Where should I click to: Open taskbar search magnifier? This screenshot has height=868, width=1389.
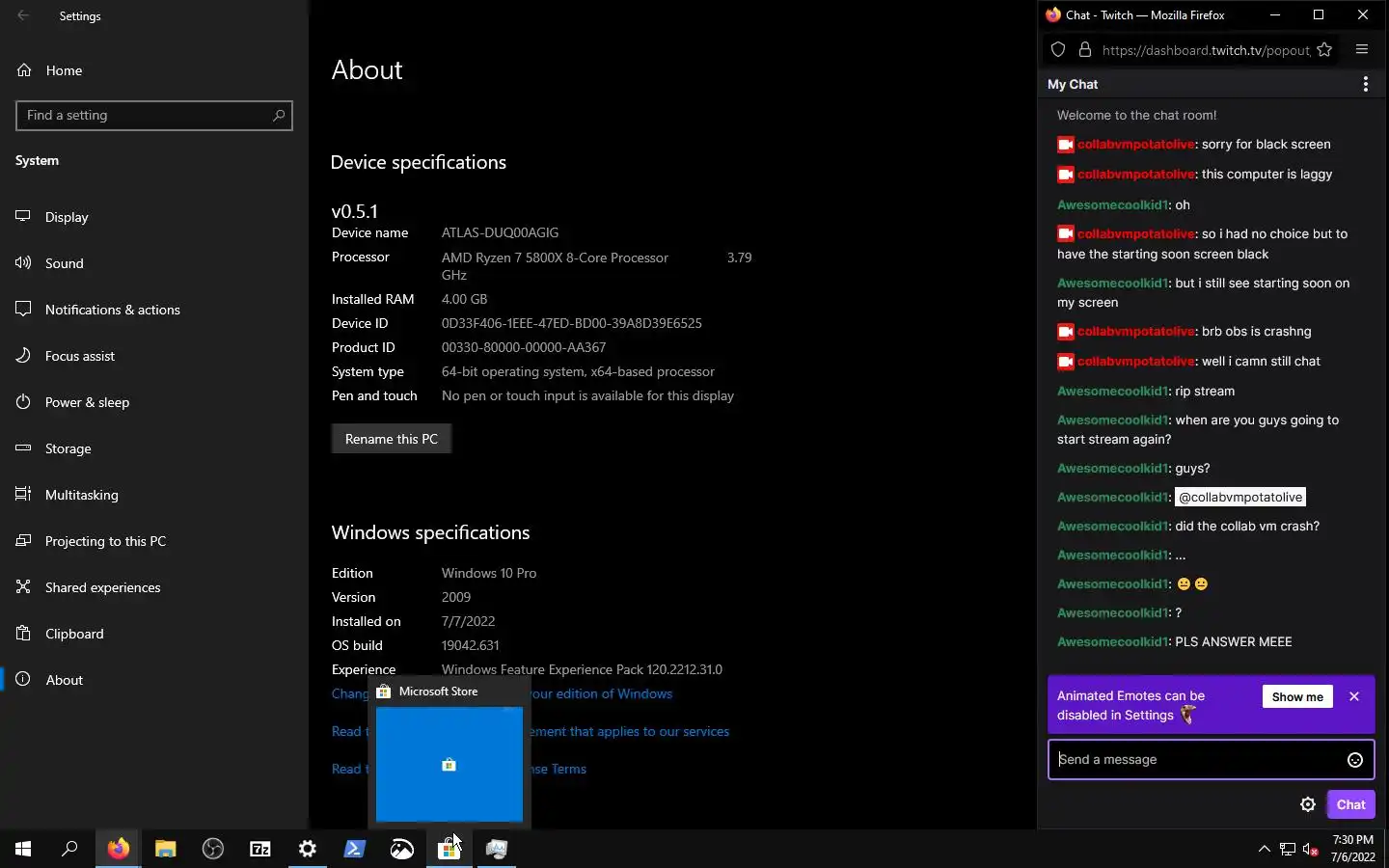click(x=69, y=849)
